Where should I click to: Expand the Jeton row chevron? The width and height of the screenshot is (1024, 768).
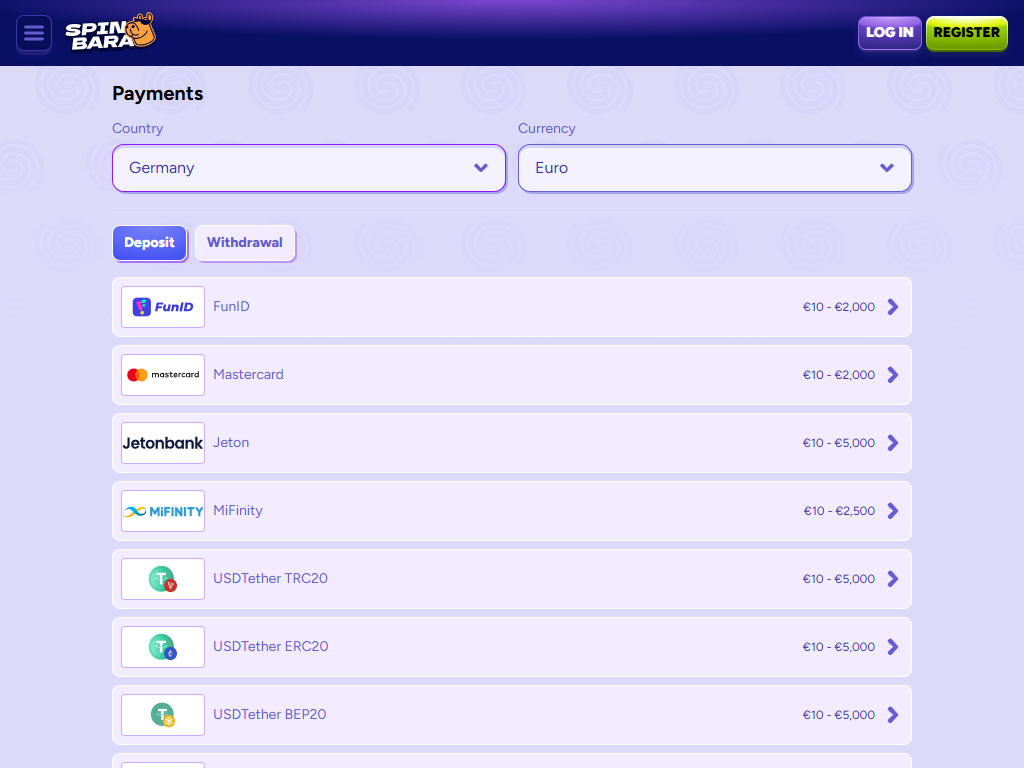coord(893,443)
